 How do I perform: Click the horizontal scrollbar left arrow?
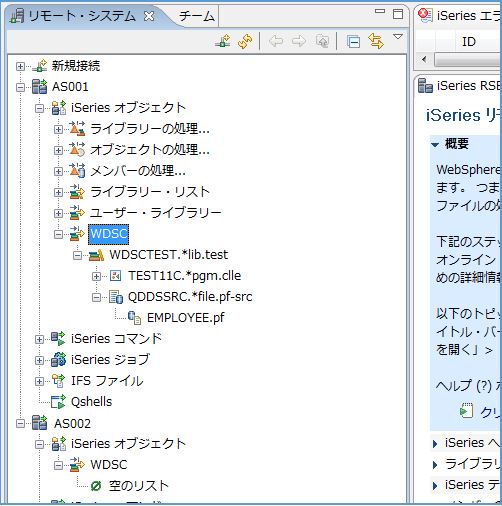pos(424,60)
